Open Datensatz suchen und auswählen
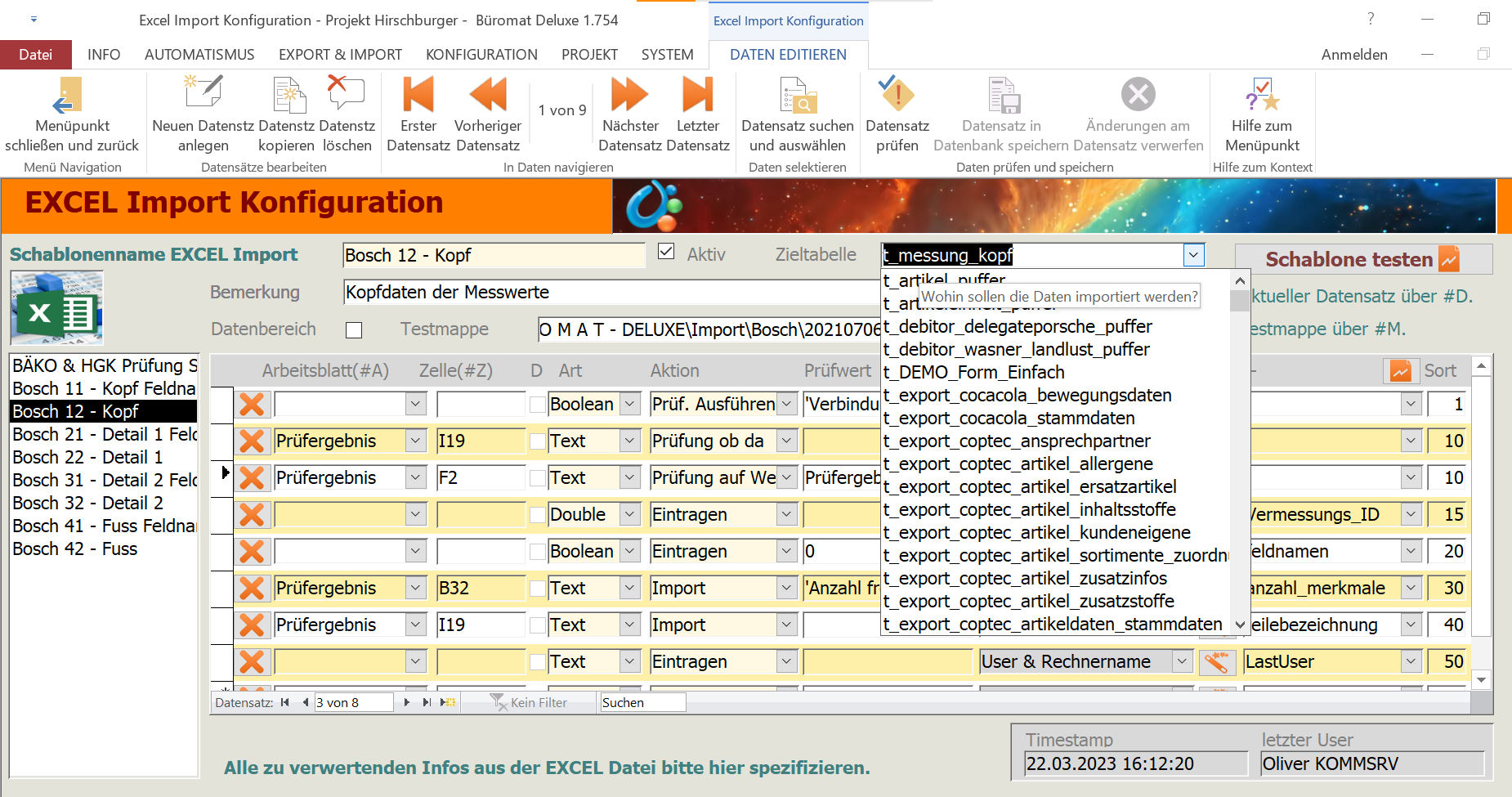Viewport: 1512px width, 797px height. click(x=797, y=96)
